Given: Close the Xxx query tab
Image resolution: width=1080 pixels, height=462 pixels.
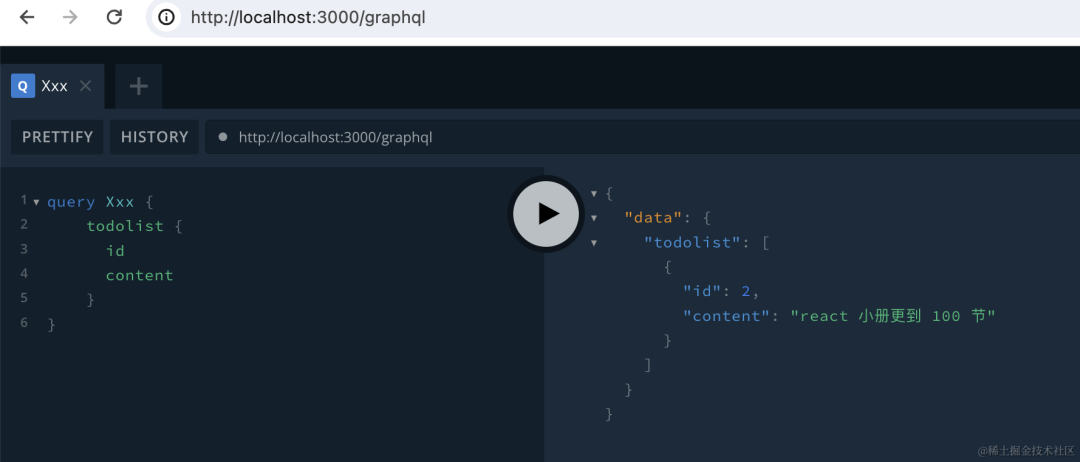Looking at the screenshot, I should 85,86.
